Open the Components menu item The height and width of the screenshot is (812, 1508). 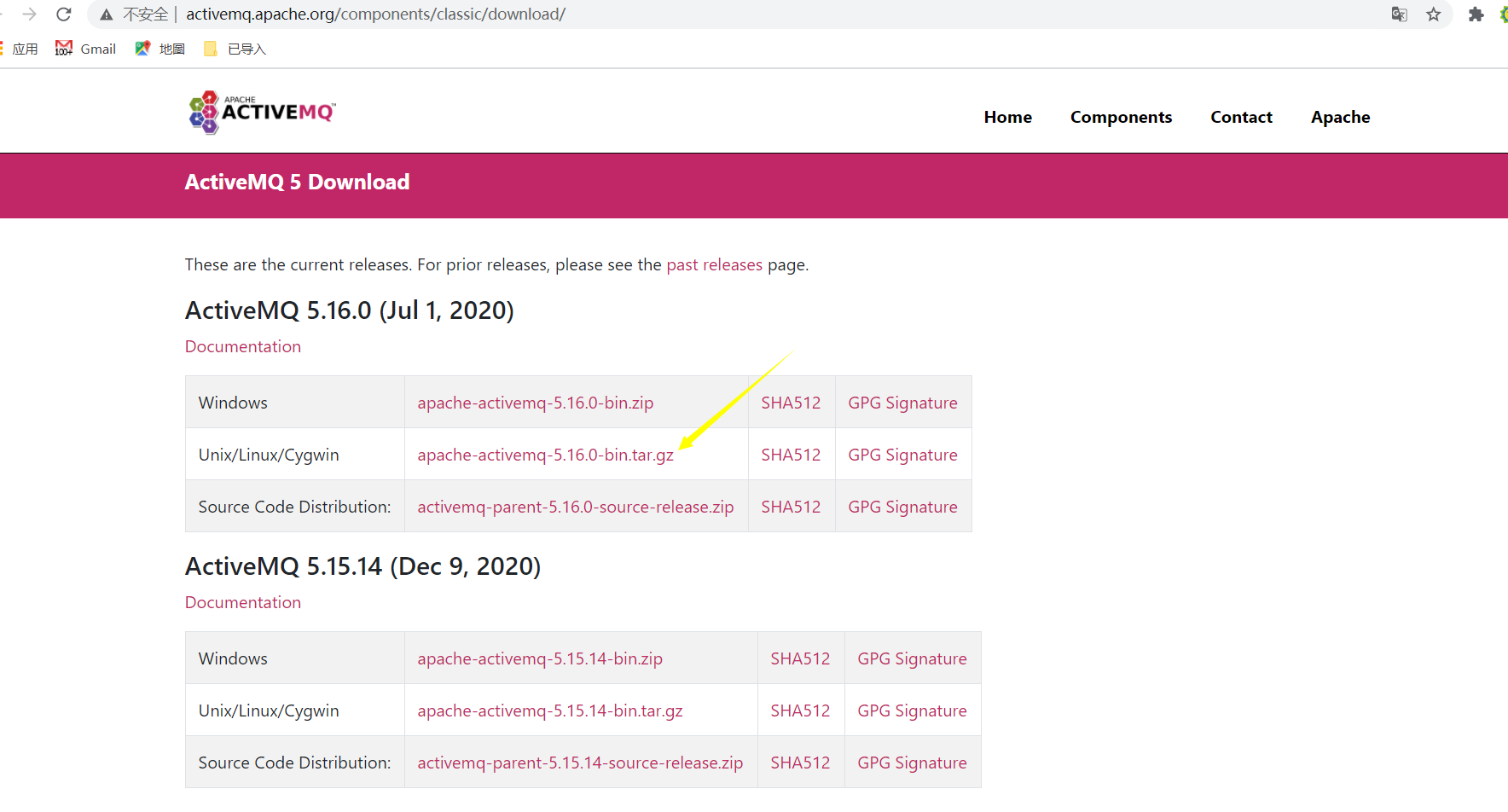(1121, 117)
